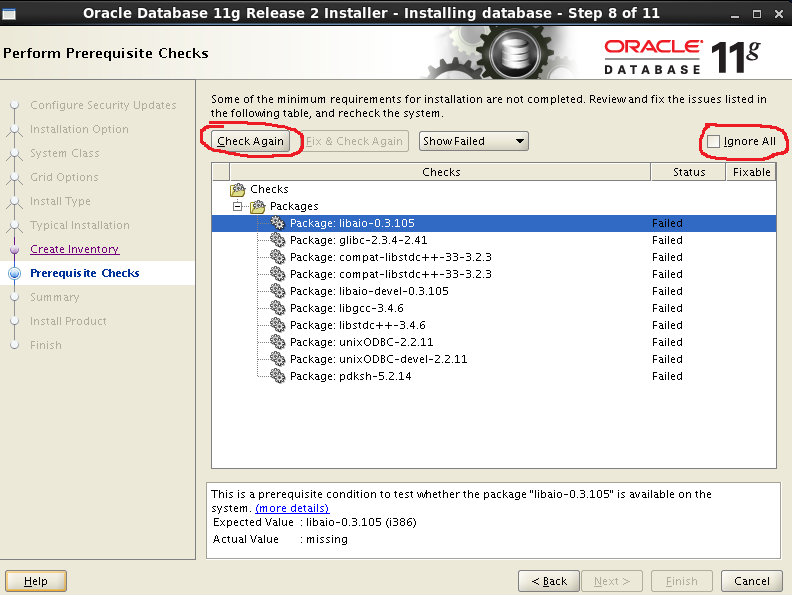The image size is (792, 595).
Task: Click the Actual Value missing text
Action: click(327, 539)
